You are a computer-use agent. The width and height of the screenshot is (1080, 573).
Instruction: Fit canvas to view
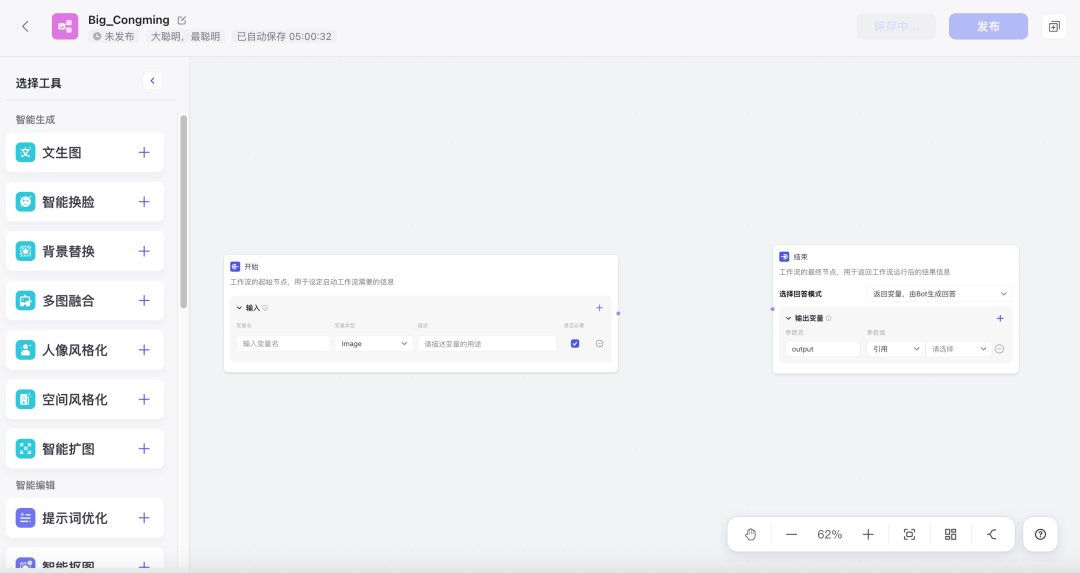click(x=909, y=534)
